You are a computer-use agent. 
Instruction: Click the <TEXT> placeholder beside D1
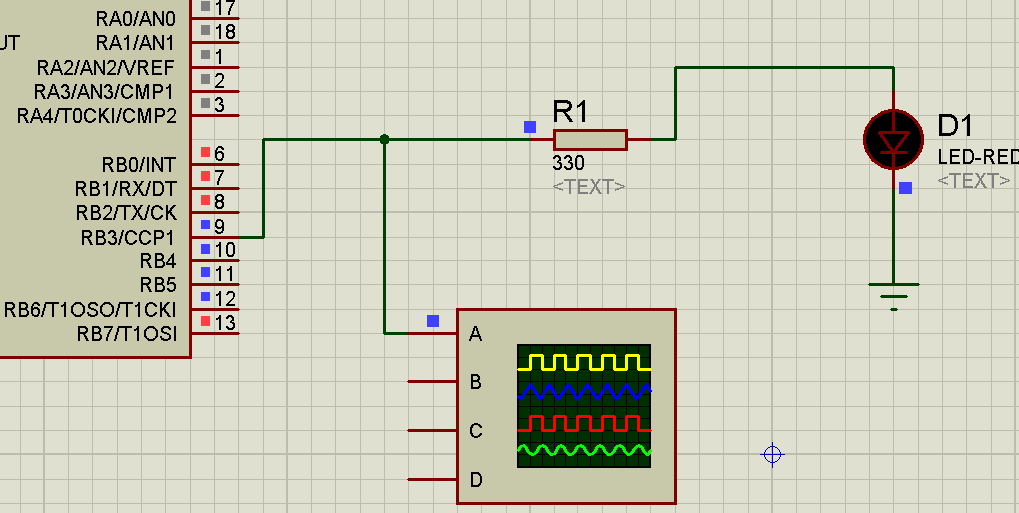coord(974,181)
